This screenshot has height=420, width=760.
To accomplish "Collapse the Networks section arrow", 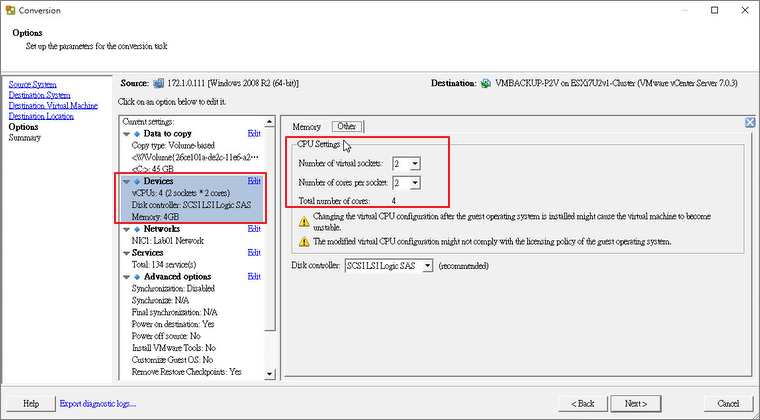I will click(x=127, y=229).
